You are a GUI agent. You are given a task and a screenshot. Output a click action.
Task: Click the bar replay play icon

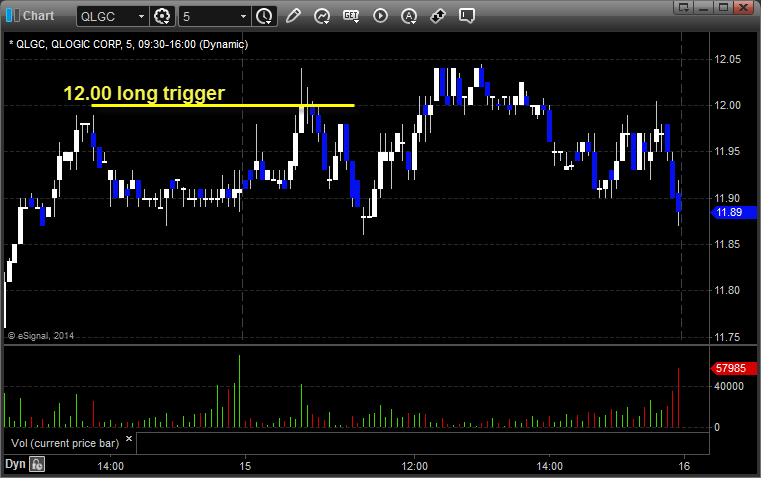click(380, 16)
